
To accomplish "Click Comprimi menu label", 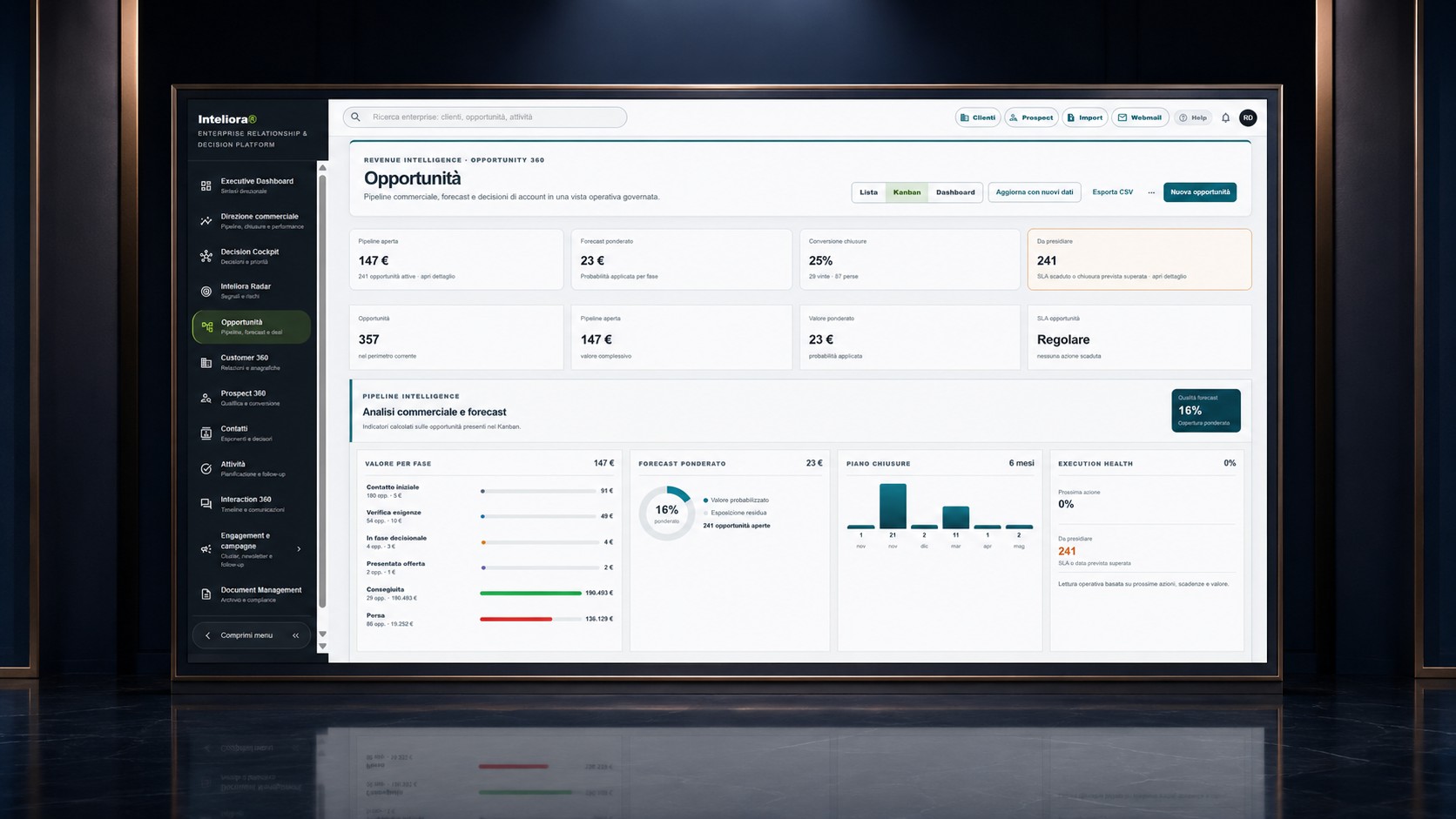I will pyautogui.click(x=246, y=635).
